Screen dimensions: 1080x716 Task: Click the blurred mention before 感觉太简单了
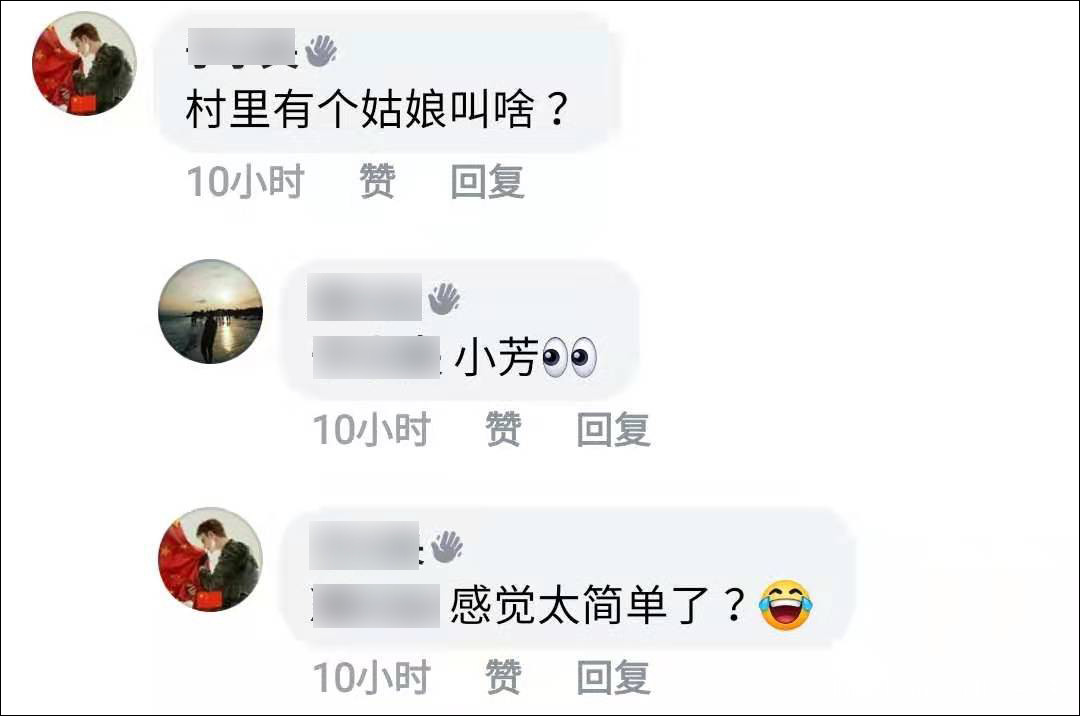tap(376, 605)
